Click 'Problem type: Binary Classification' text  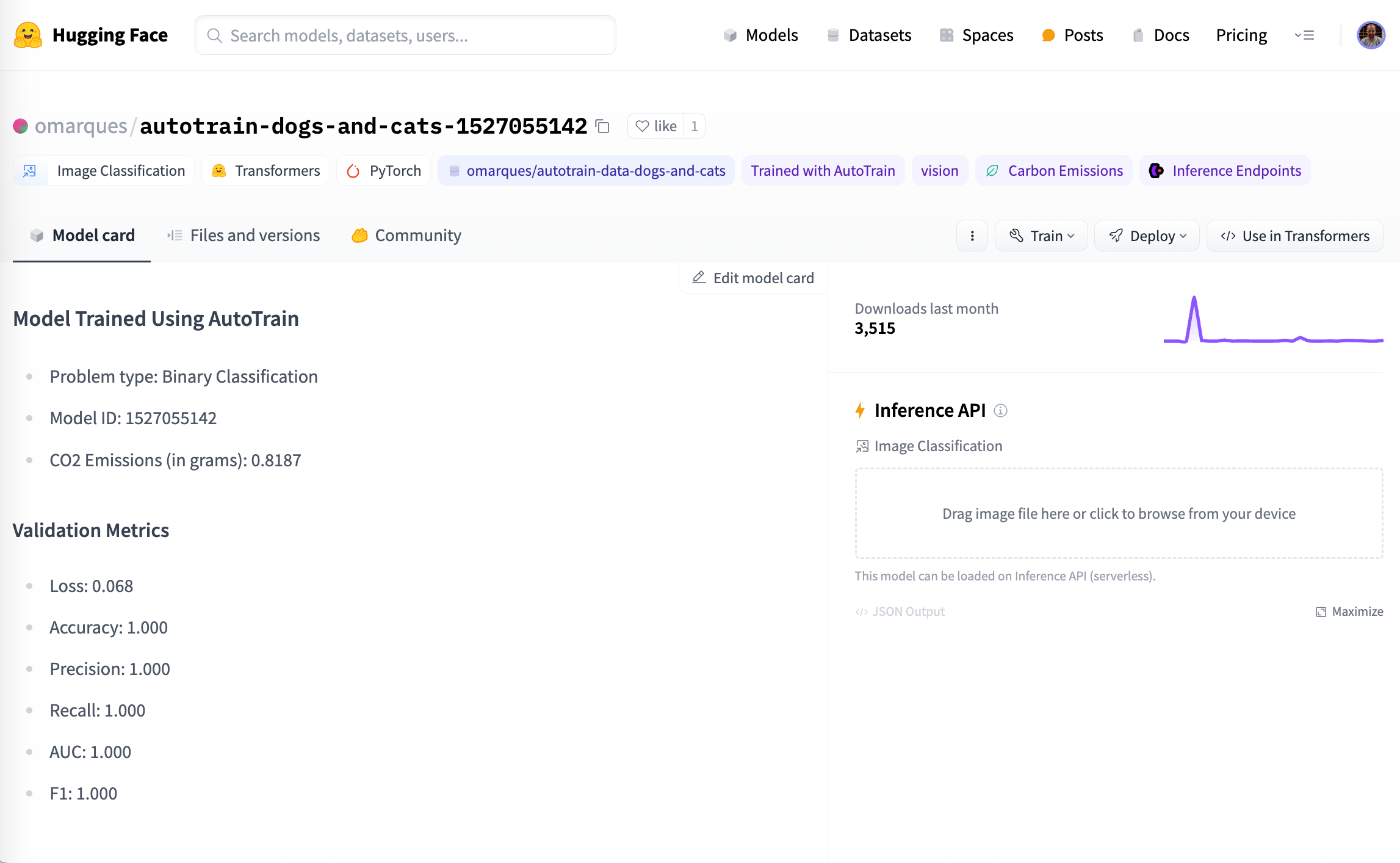(184, 377)
